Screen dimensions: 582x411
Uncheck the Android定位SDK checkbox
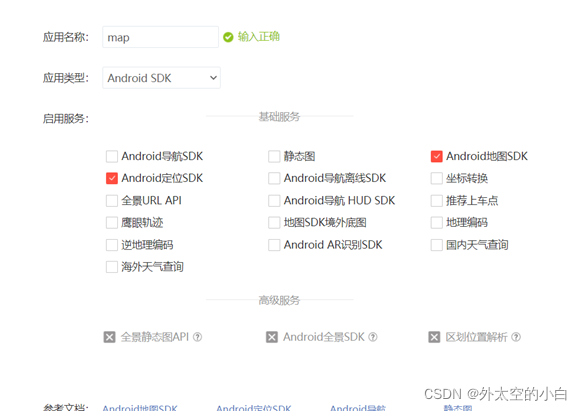click(112, 179)
